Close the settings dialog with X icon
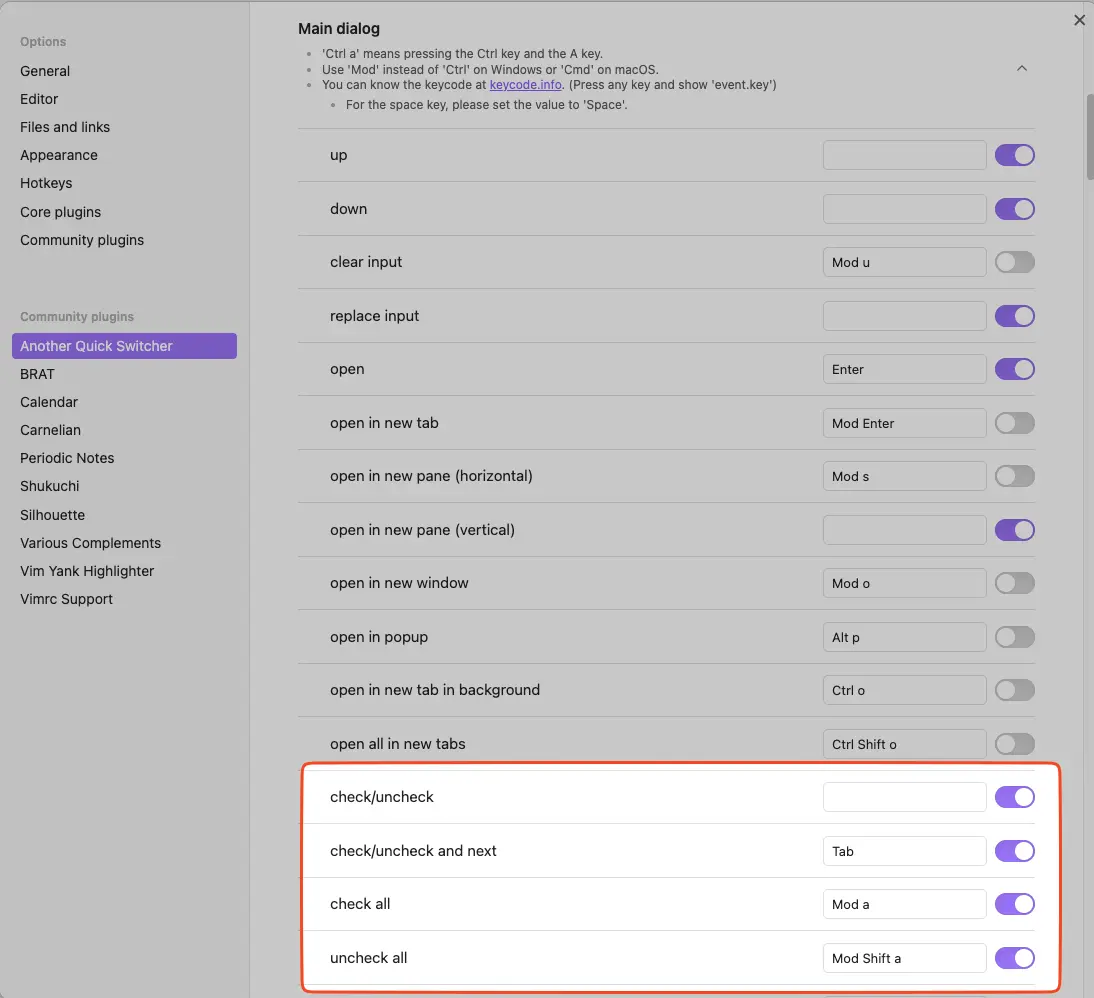 1079,20
